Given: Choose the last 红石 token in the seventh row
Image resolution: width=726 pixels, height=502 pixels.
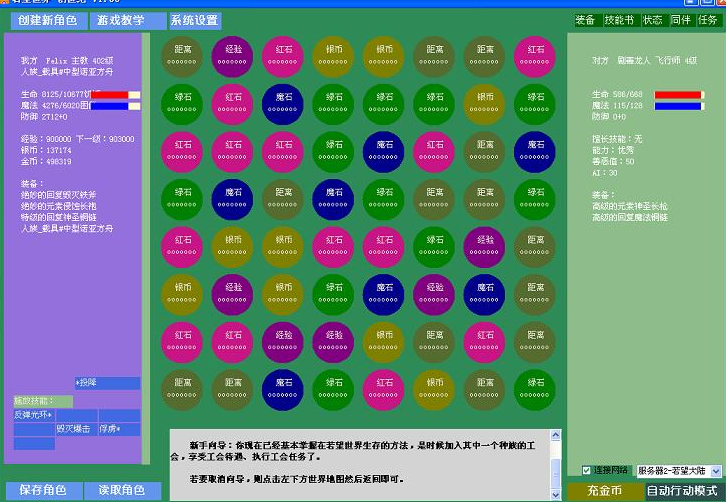Looking at the screenshot, I should click(x=484, y=342).
